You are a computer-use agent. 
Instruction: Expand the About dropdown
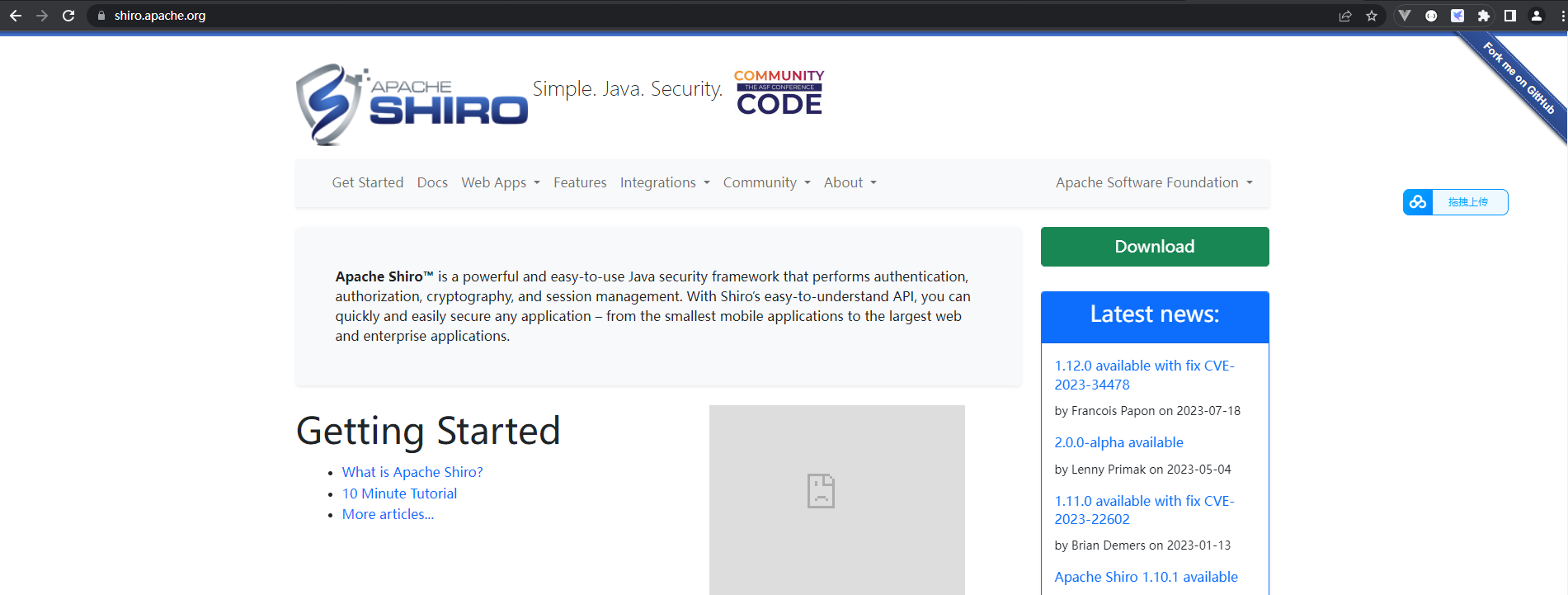point(850,182)
